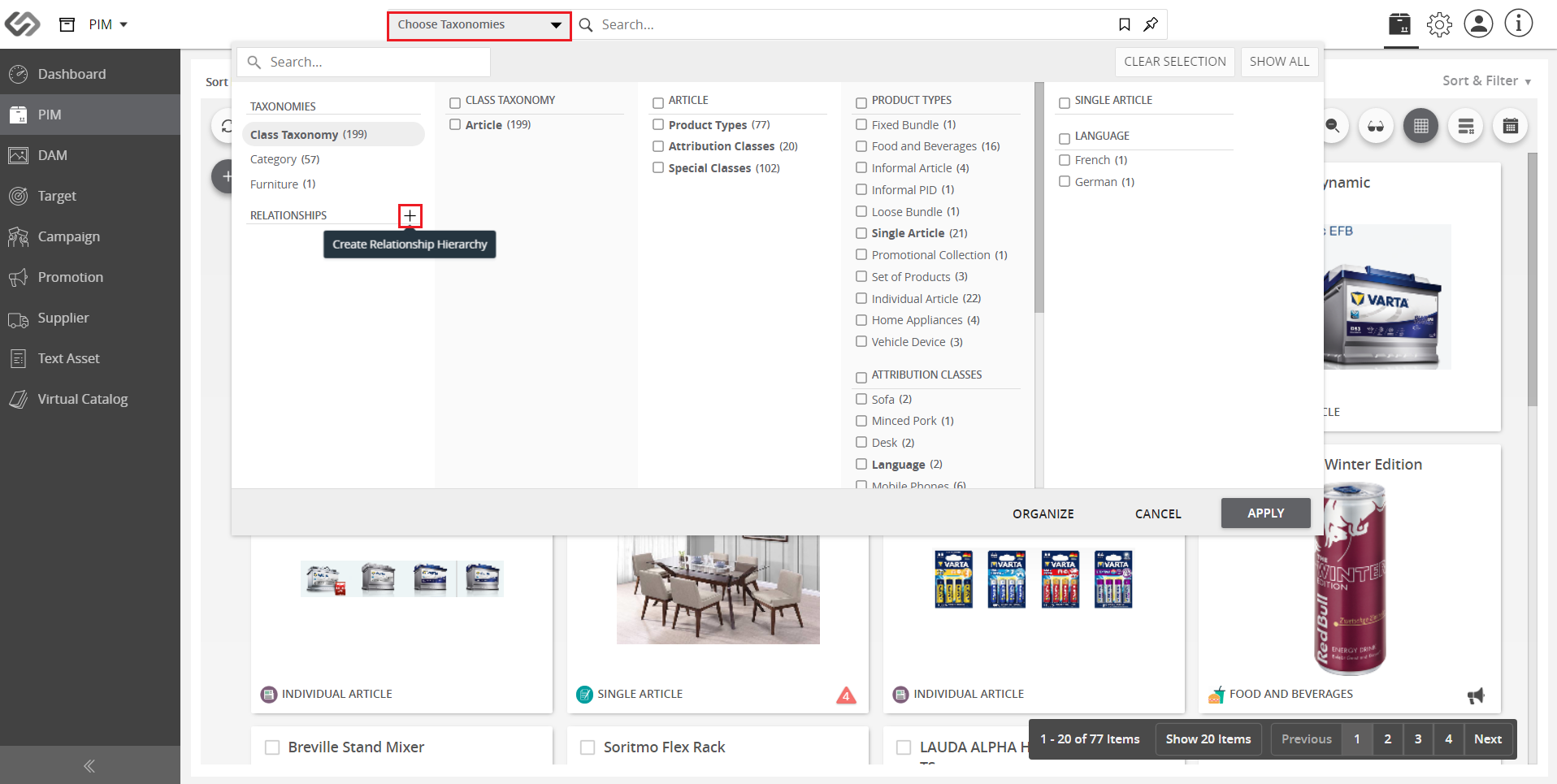Click the sunglasses view icon
The image size is (1557, 784).
(x=1376, y=126)
